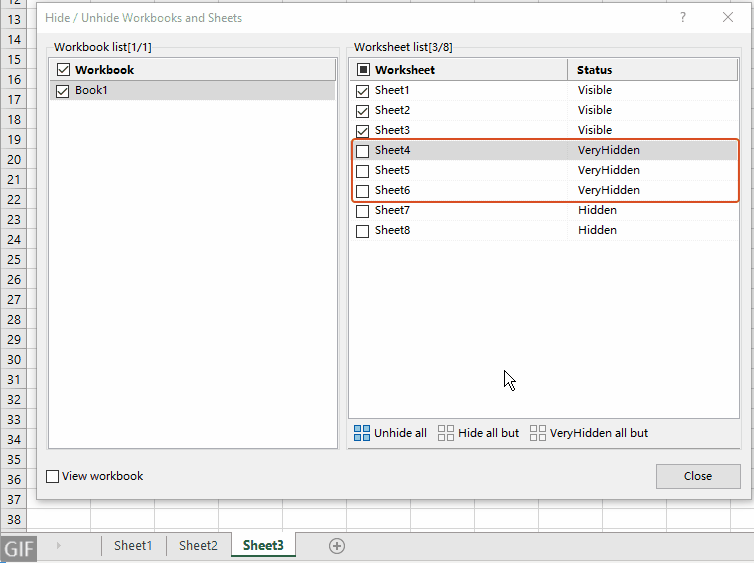Check the Sheet7 hidden sheet checkbox
Image resolution: width=754 pixels, height=563 pixels.
(x=362, y=210)
